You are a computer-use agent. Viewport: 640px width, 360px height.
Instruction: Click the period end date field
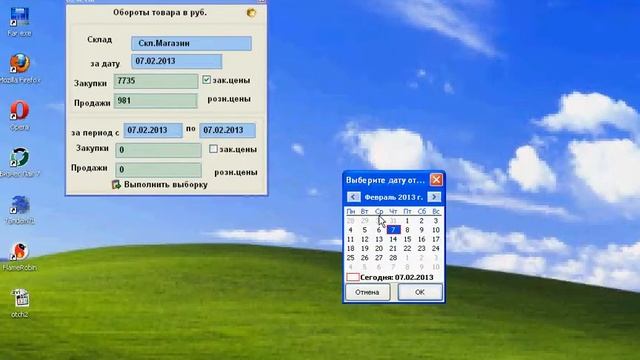click(227, 130)
